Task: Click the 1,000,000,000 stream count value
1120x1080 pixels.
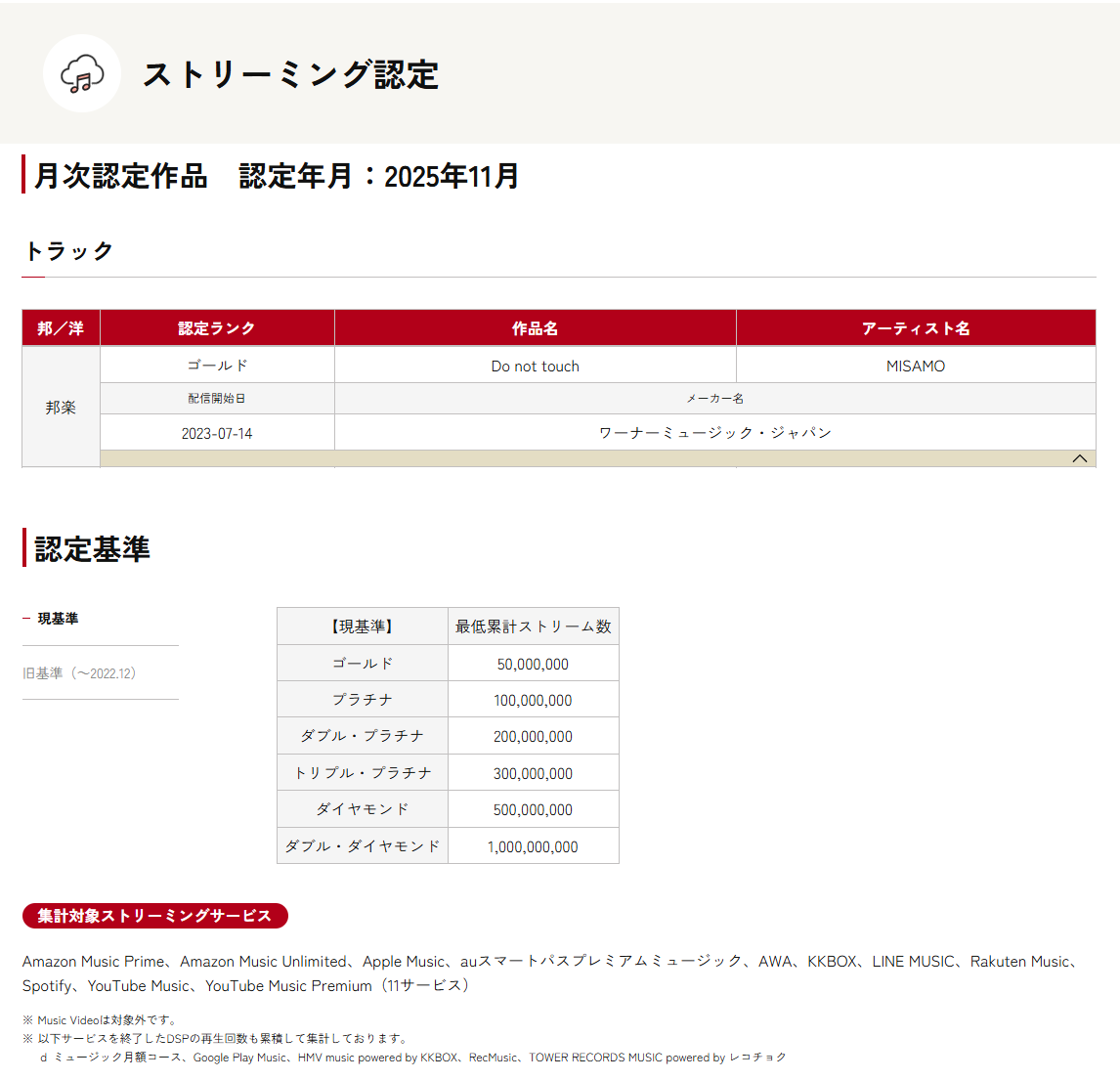Action: click(533, 847)
